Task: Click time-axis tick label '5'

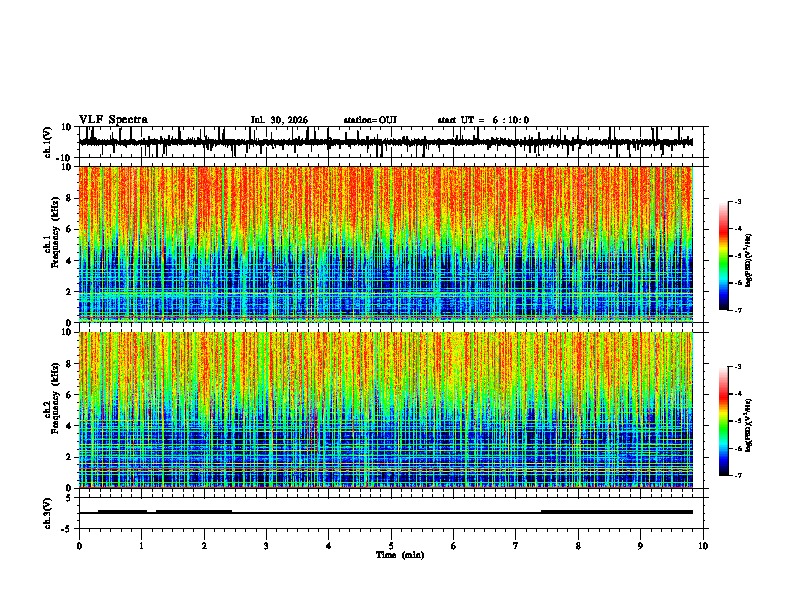Action: 391,546
